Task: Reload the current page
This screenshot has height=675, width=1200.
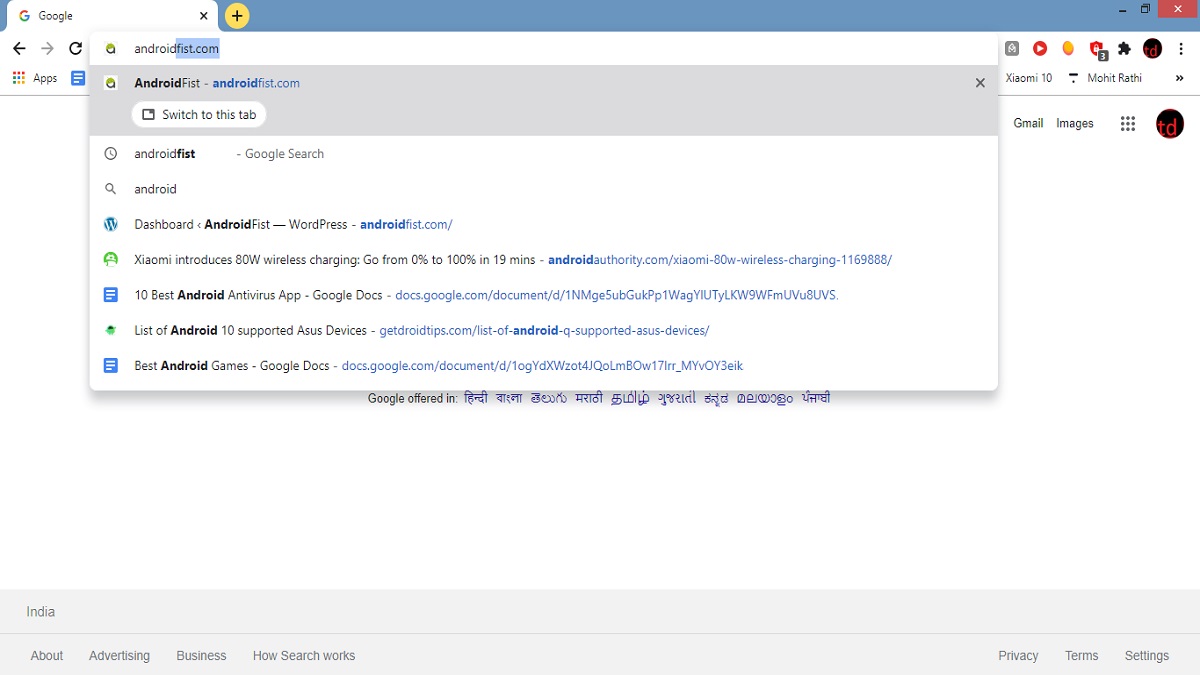Action: (x=75, y=48)
